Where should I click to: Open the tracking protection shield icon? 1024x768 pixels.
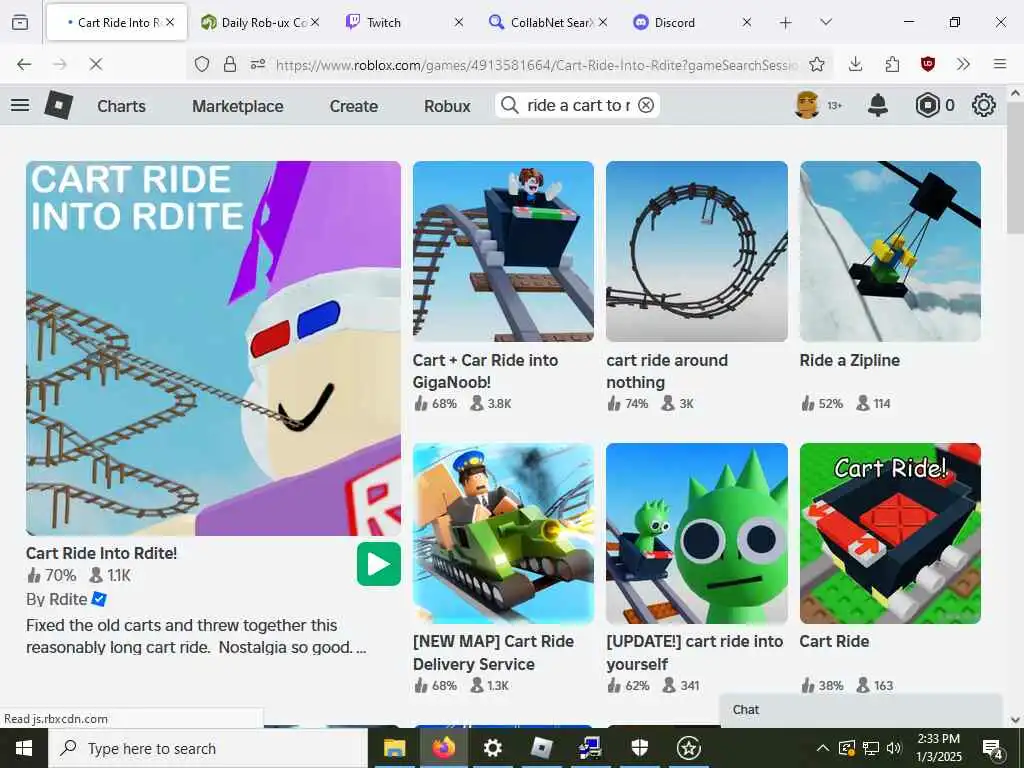click(202, 64)
